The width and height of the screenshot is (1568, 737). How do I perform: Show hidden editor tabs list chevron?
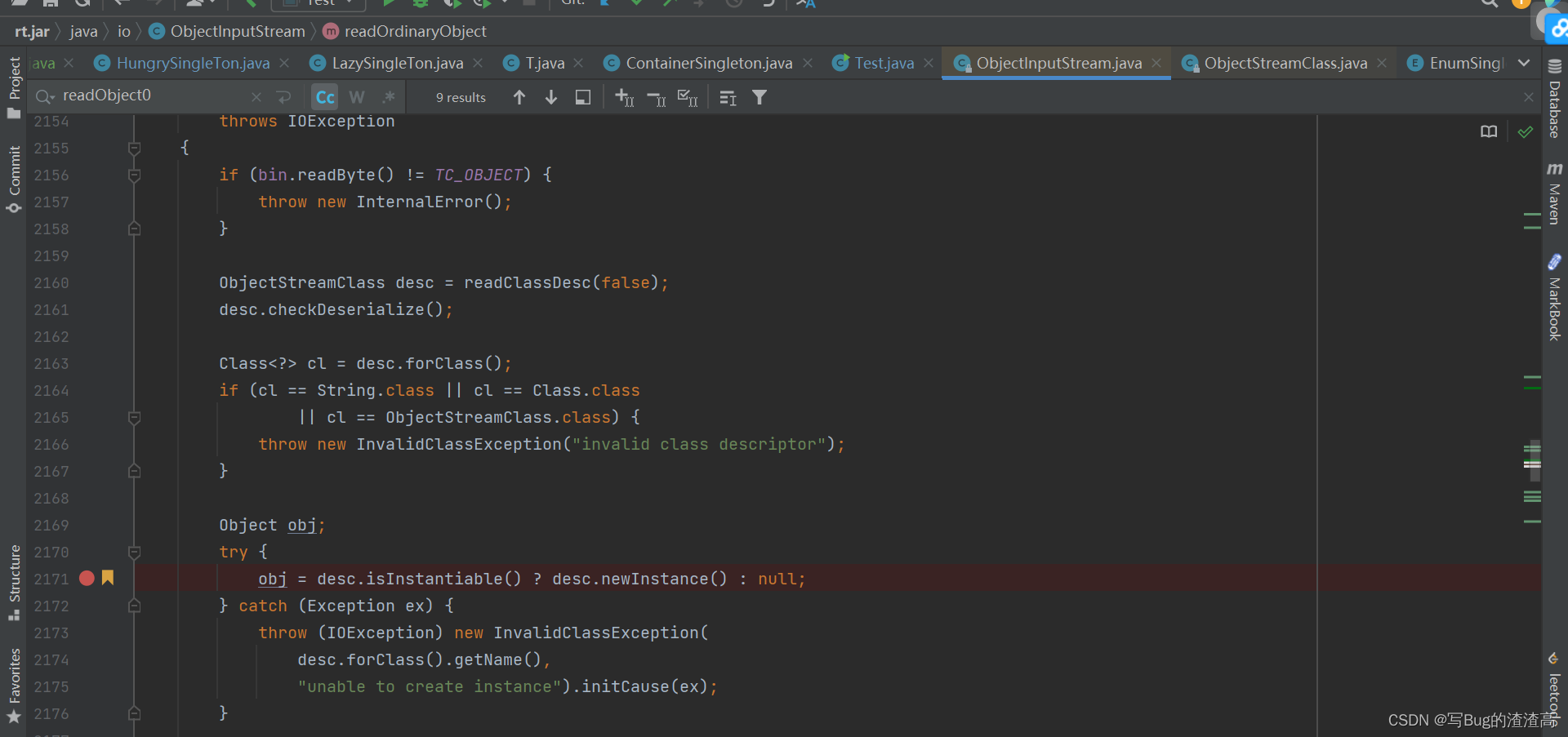tap(1524, 63)
